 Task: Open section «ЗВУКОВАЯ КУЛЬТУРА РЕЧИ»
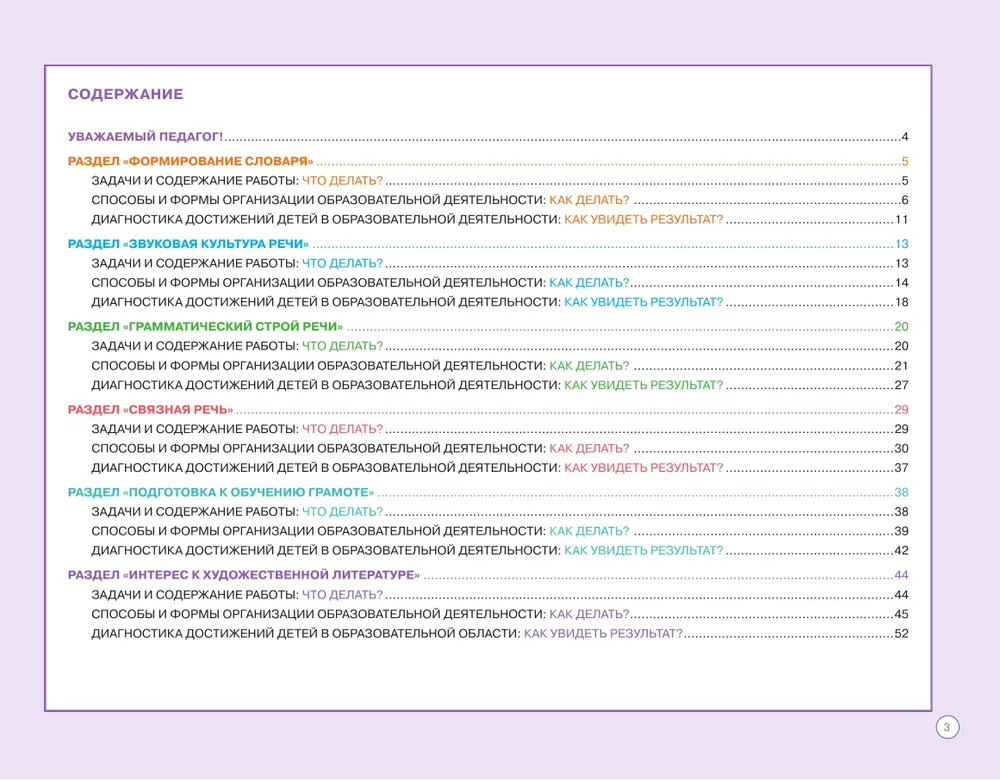188,244
